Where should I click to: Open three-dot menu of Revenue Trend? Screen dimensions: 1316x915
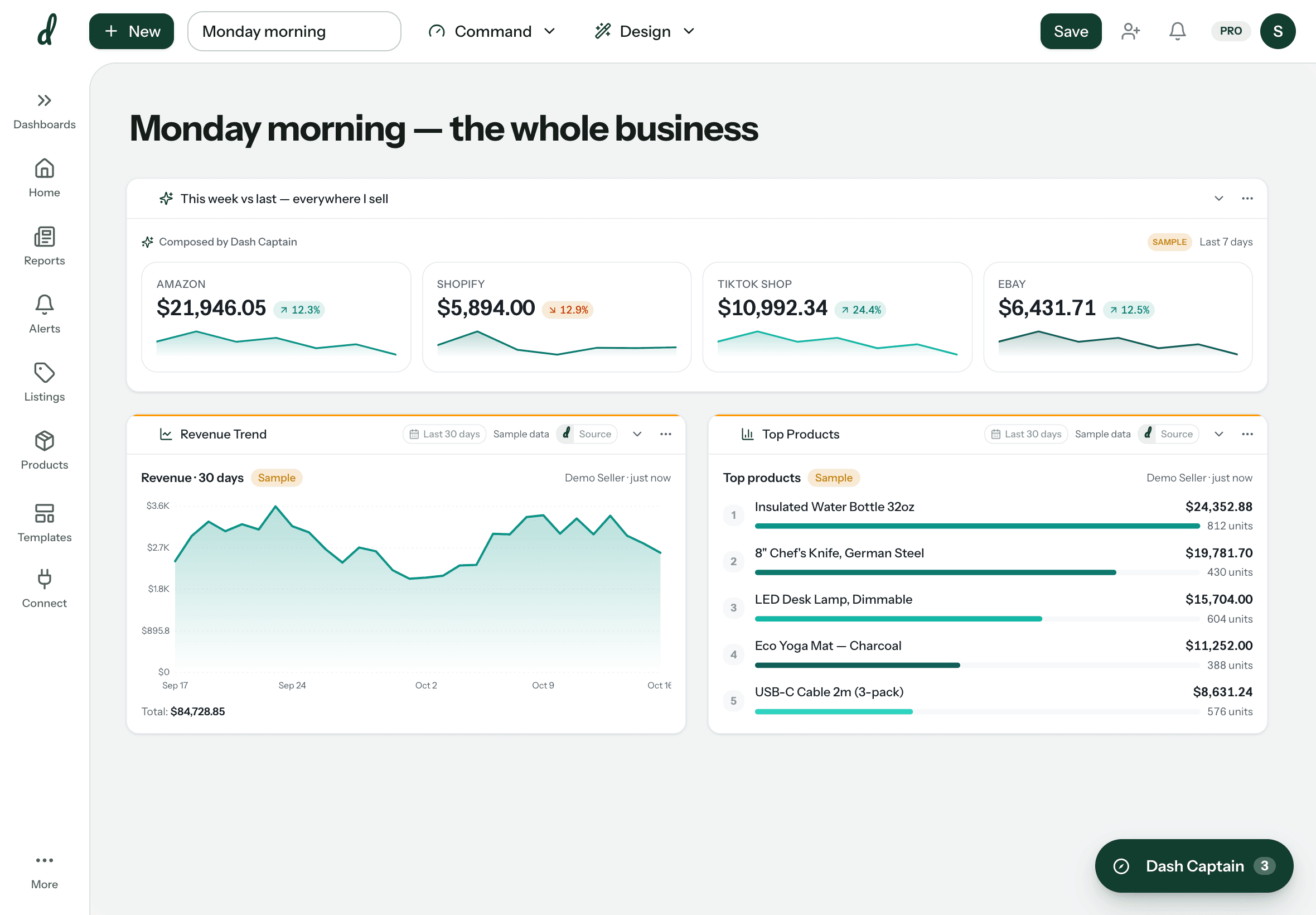(x=666, y=434)
